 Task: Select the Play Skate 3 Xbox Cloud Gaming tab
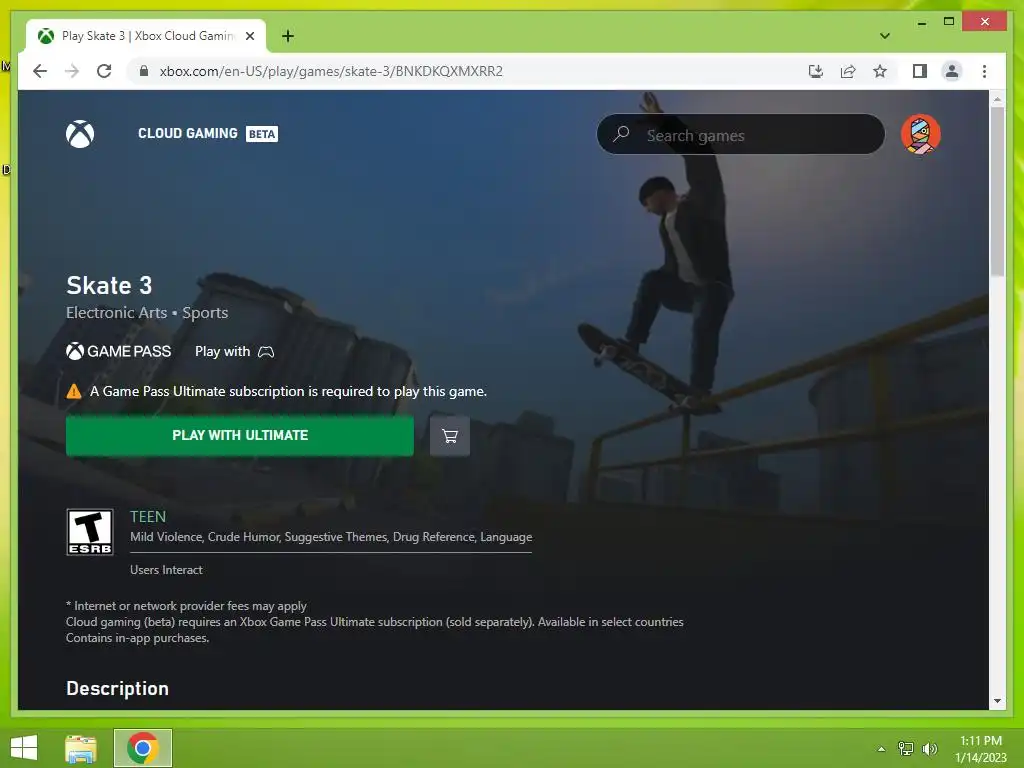click(x=146, y=36)
